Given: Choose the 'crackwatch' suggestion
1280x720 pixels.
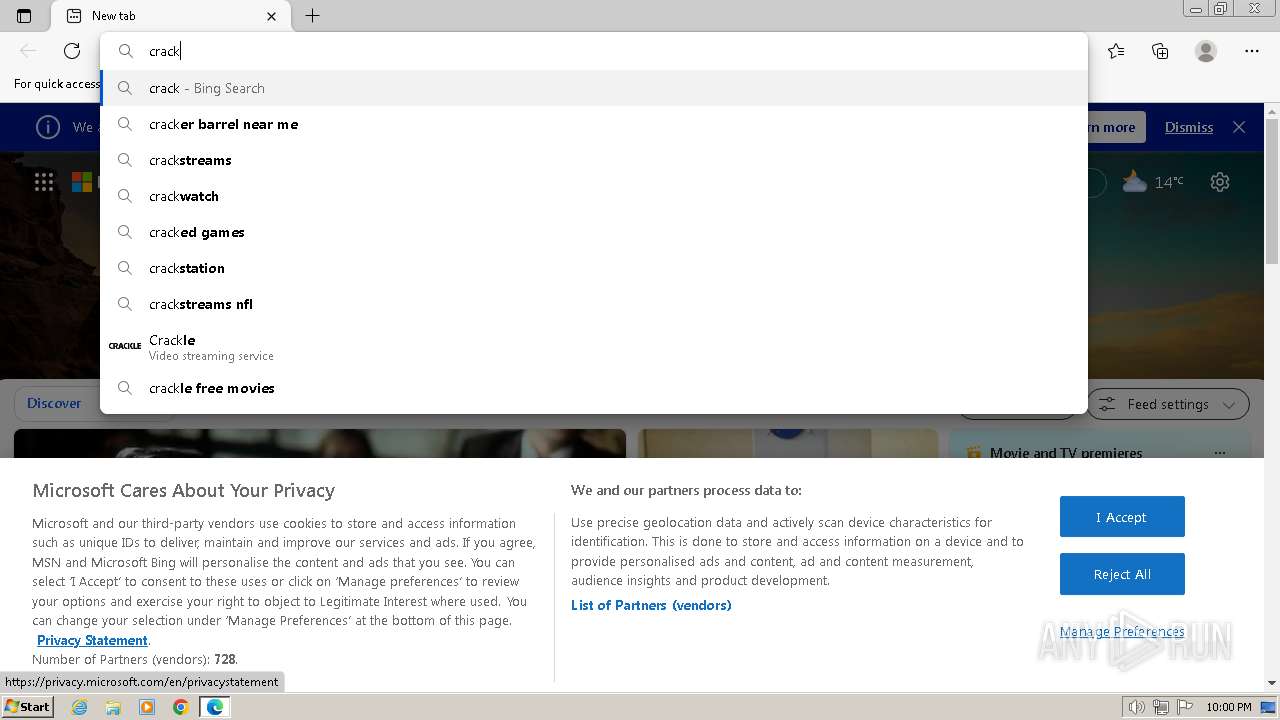Looking at the screenshot, I should tap(594, 196).
